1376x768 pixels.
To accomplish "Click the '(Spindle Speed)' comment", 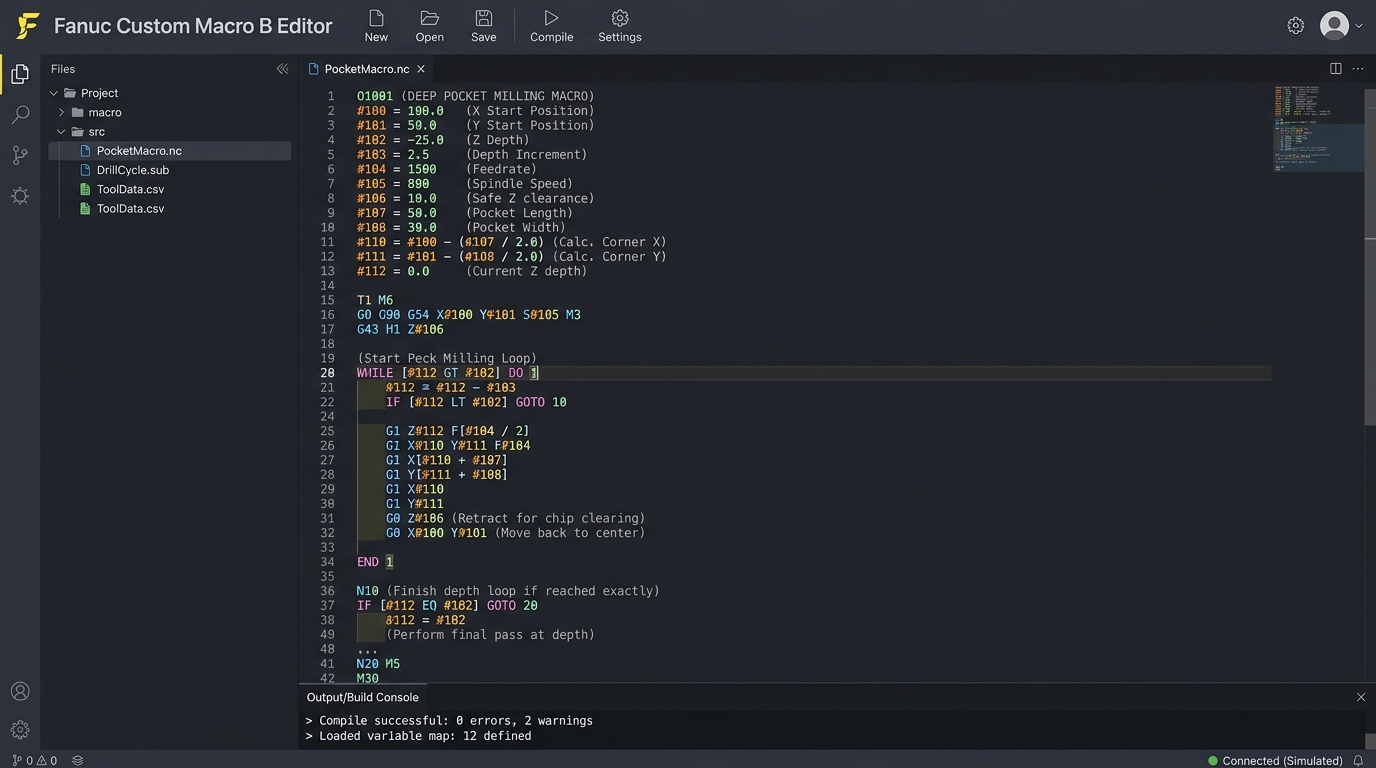I will 519,184.
